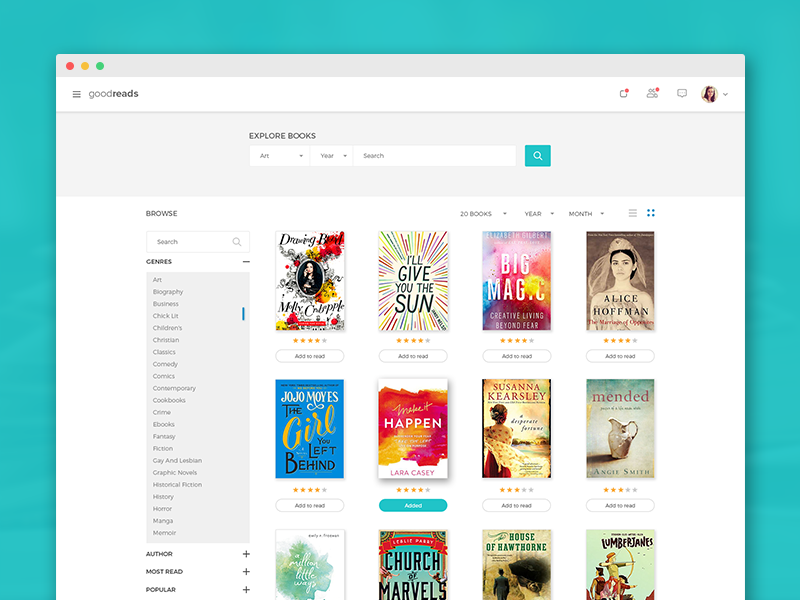Viewport: 800px width, 600px height.
Task: Click the genres list scrollbar handle
Action: [x=243, y=314]
